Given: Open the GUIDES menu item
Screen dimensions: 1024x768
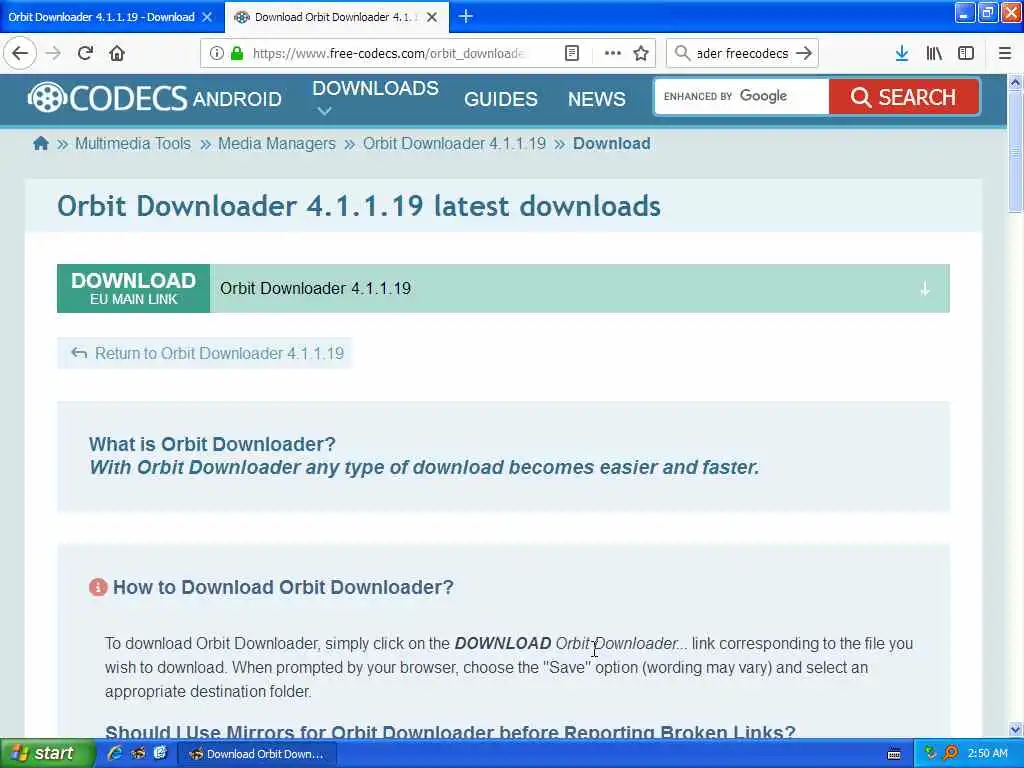Looking at the screenshot, I should click(500, 99).
